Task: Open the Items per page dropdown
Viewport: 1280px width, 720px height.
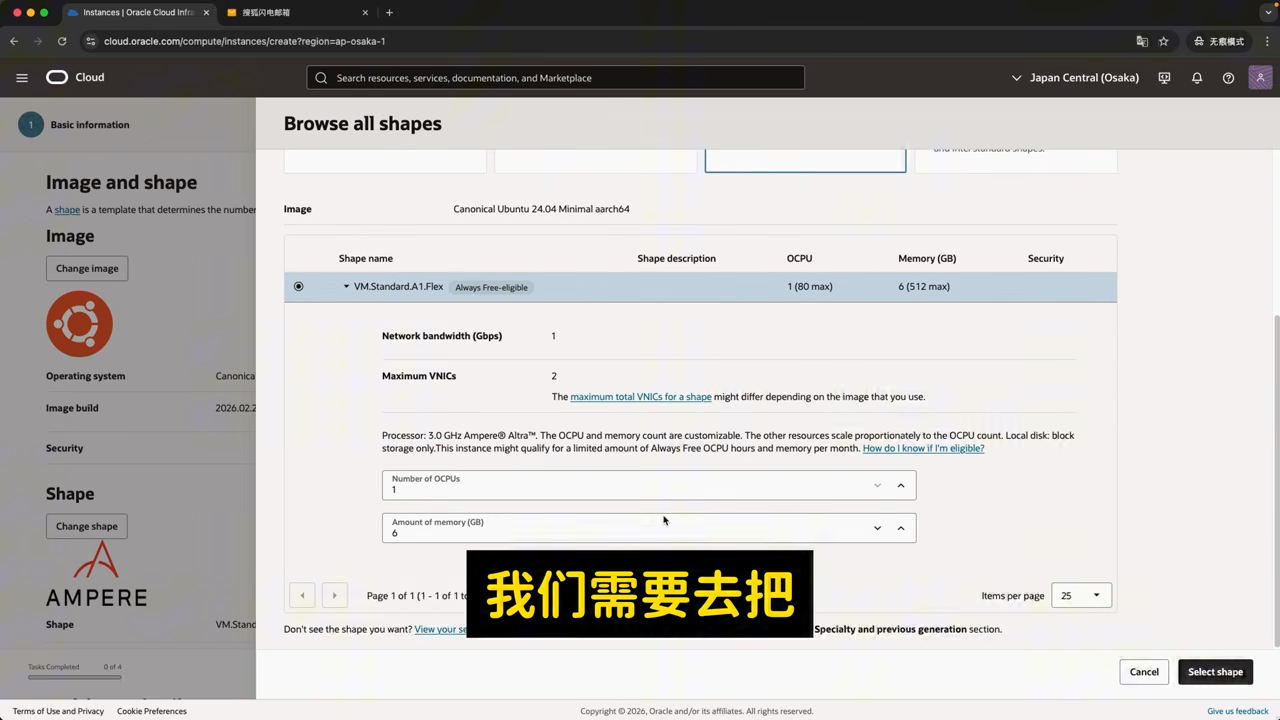Action: [x=1081, y=595]
